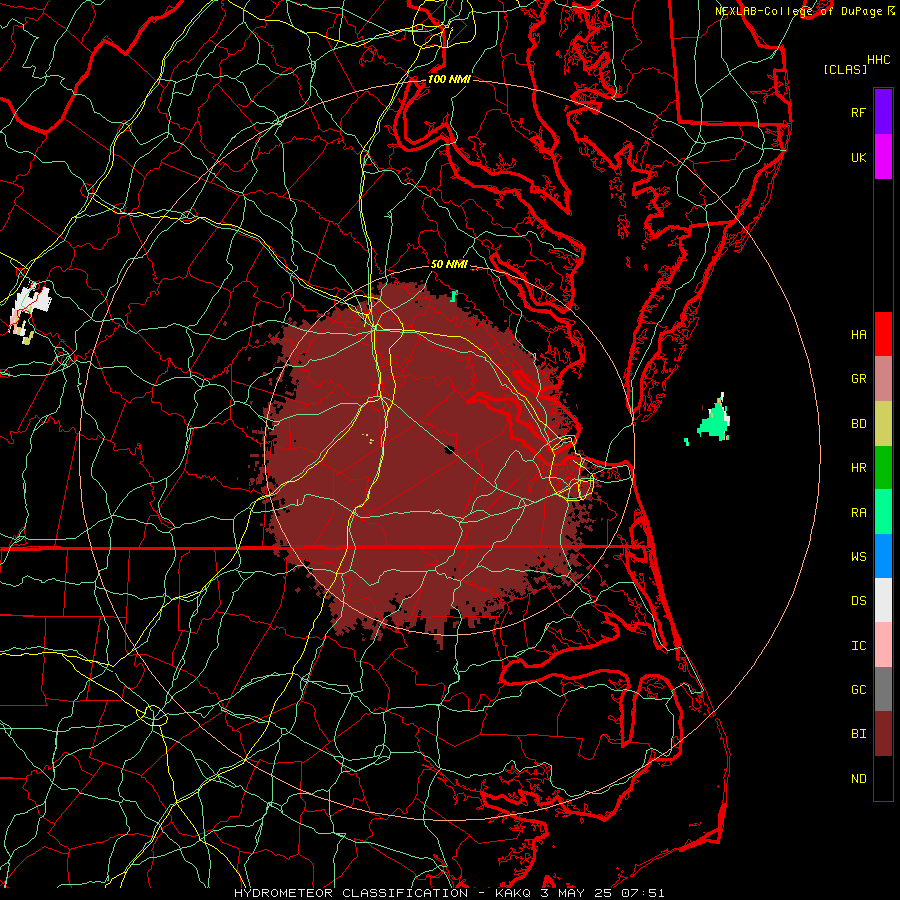
Task: Click the DS white legend swatch
Action: [883, 600]
